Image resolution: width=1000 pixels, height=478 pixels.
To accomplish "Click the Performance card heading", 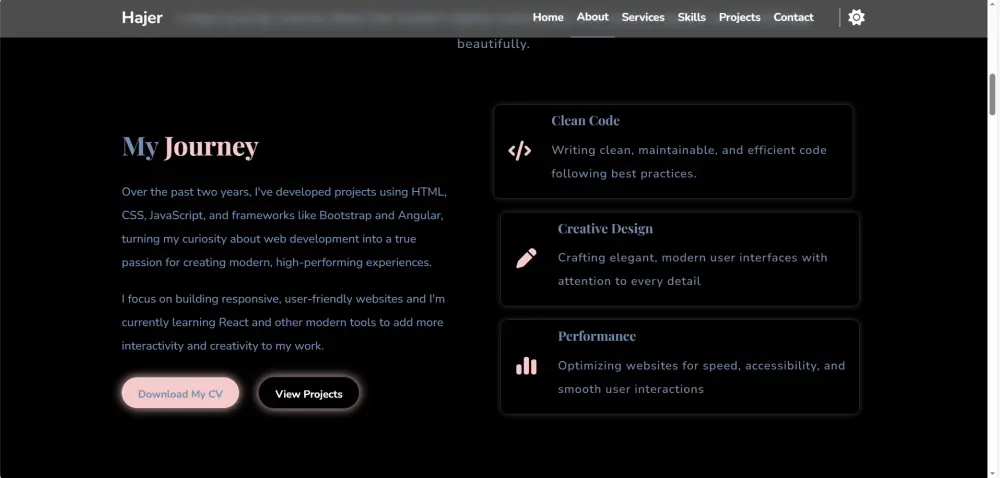I will (x=596, y=336).
